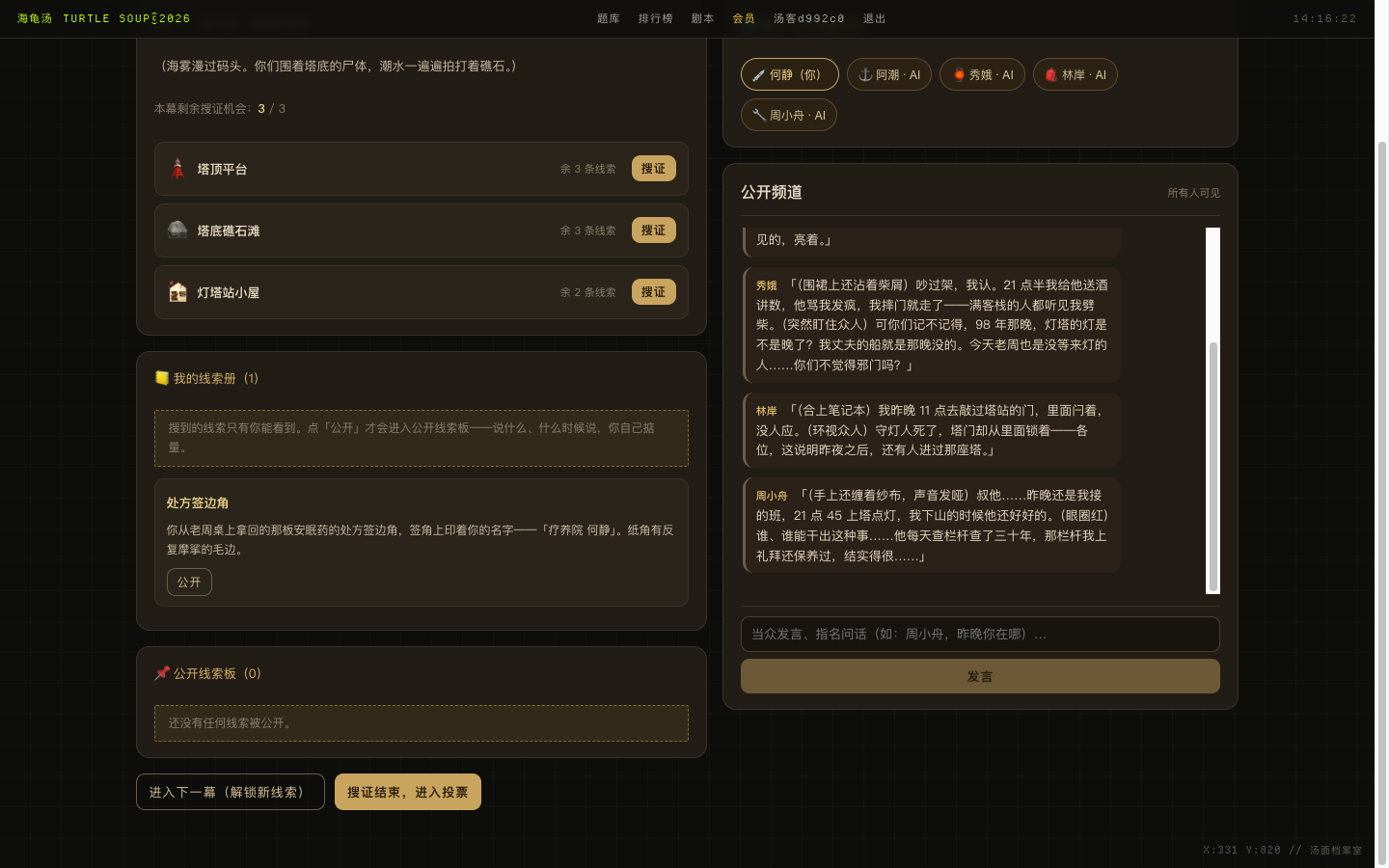1389x868 pixels.
Task: Click the notebook icon beside 我的线索册
Action: [x=162, y=378]
